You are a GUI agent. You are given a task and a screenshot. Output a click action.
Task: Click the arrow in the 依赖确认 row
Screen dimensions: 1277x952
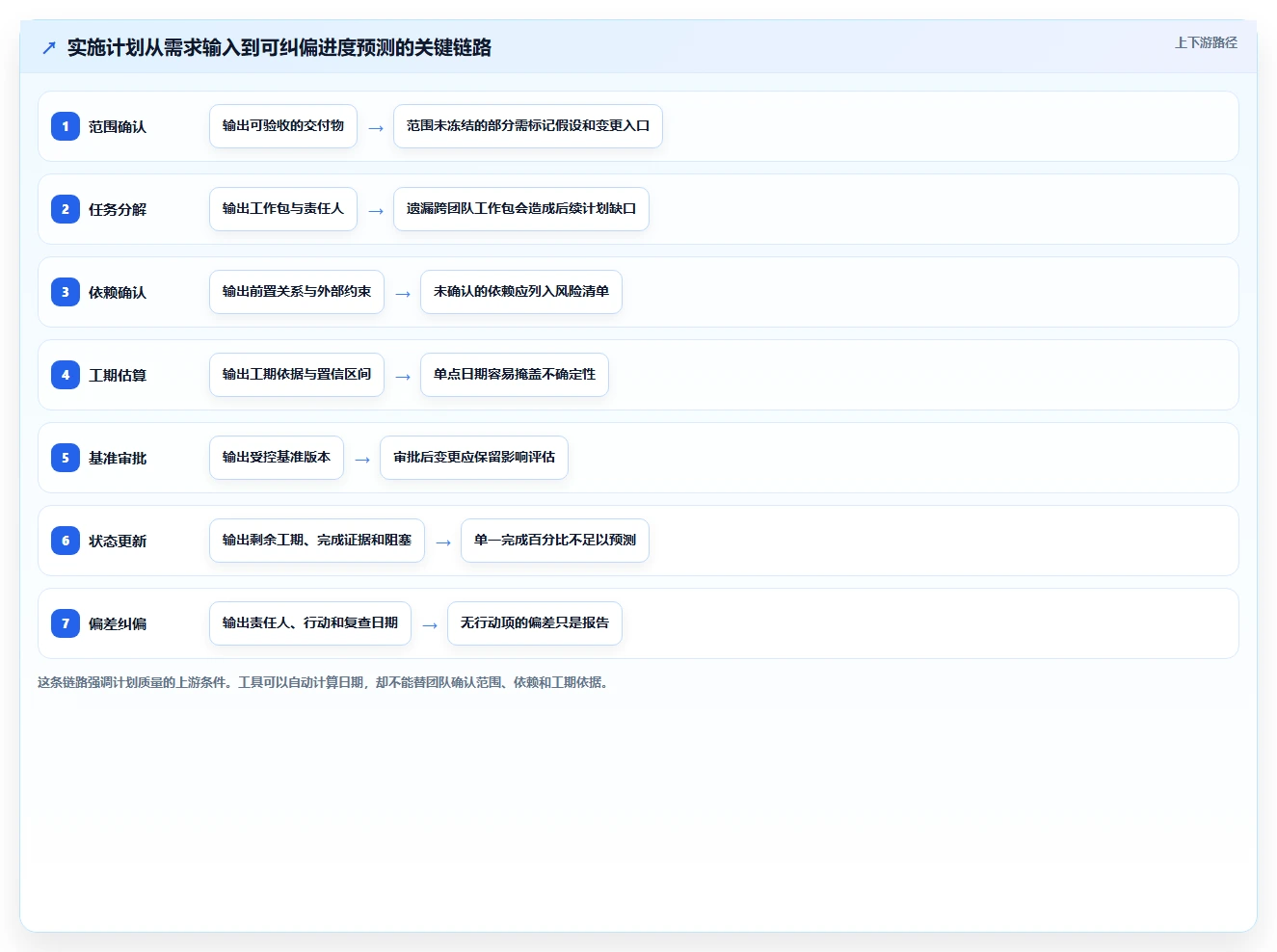point(403,294)
